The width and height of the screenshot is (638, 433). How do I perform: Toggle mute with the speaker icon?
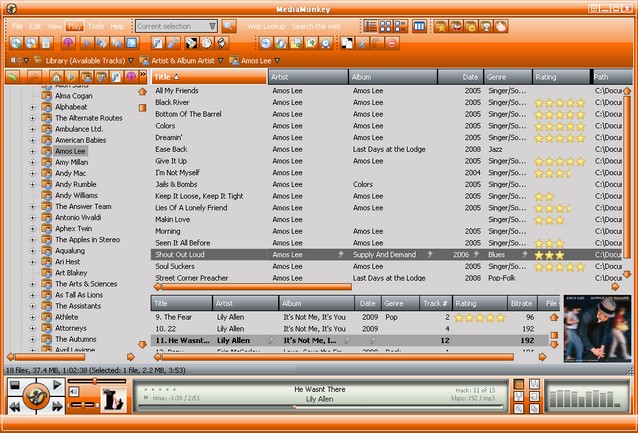point(74,392)
